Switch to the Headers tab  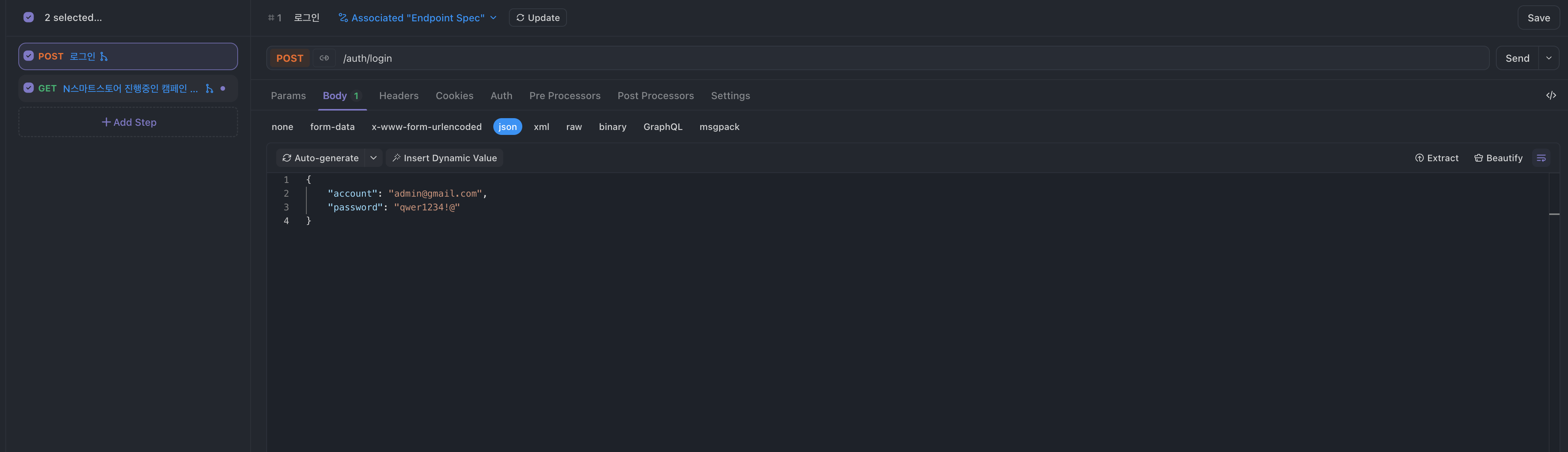(x=398, y=96)
